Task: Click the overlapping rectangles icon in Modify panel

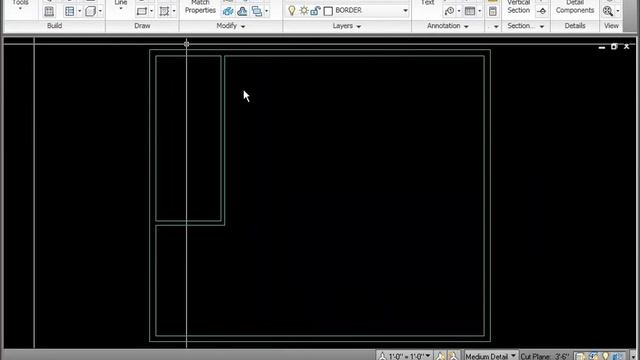Action: tap(257, 11)
